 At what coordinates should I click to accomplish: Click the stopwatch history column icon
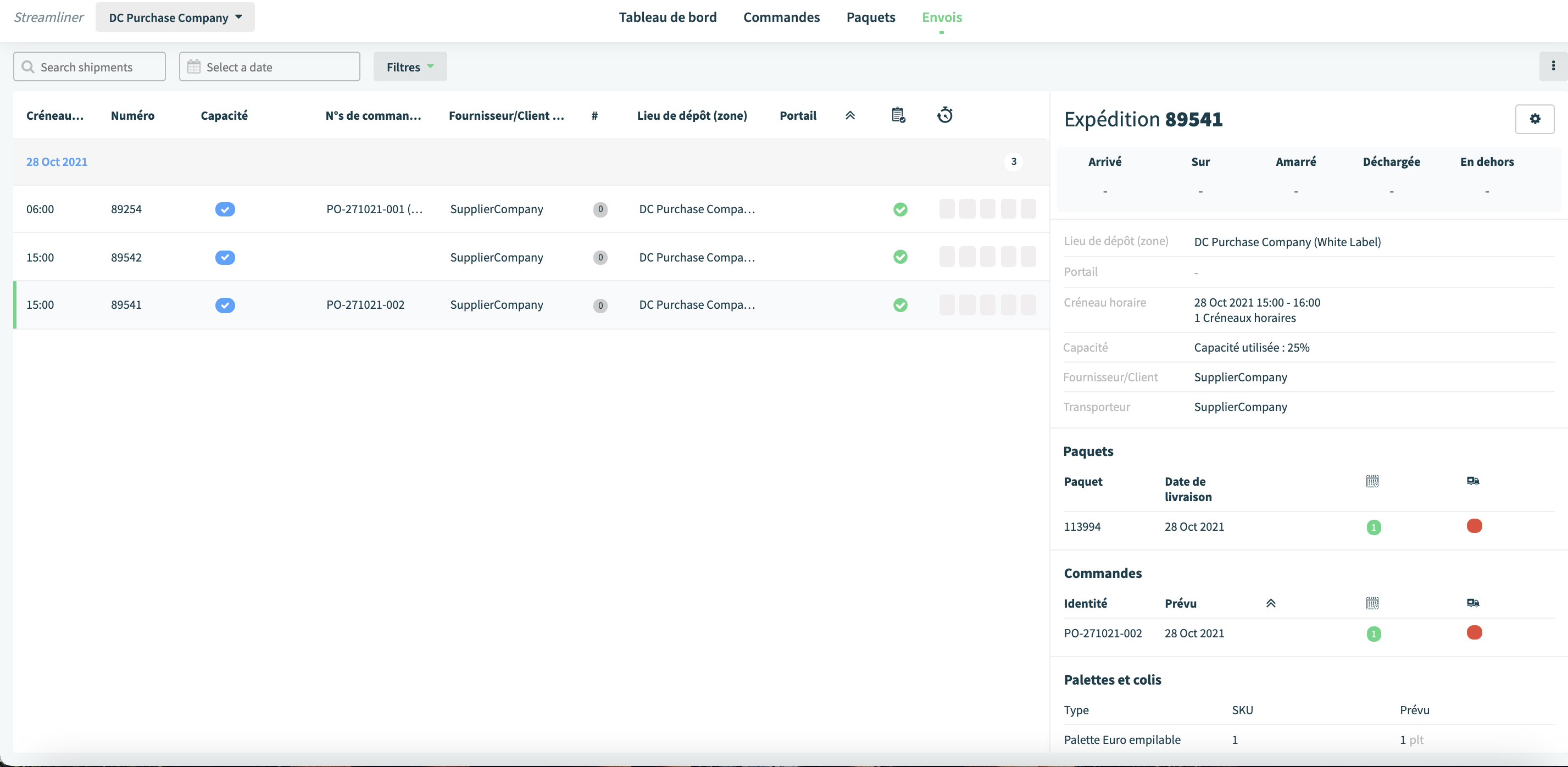(944, 114)
